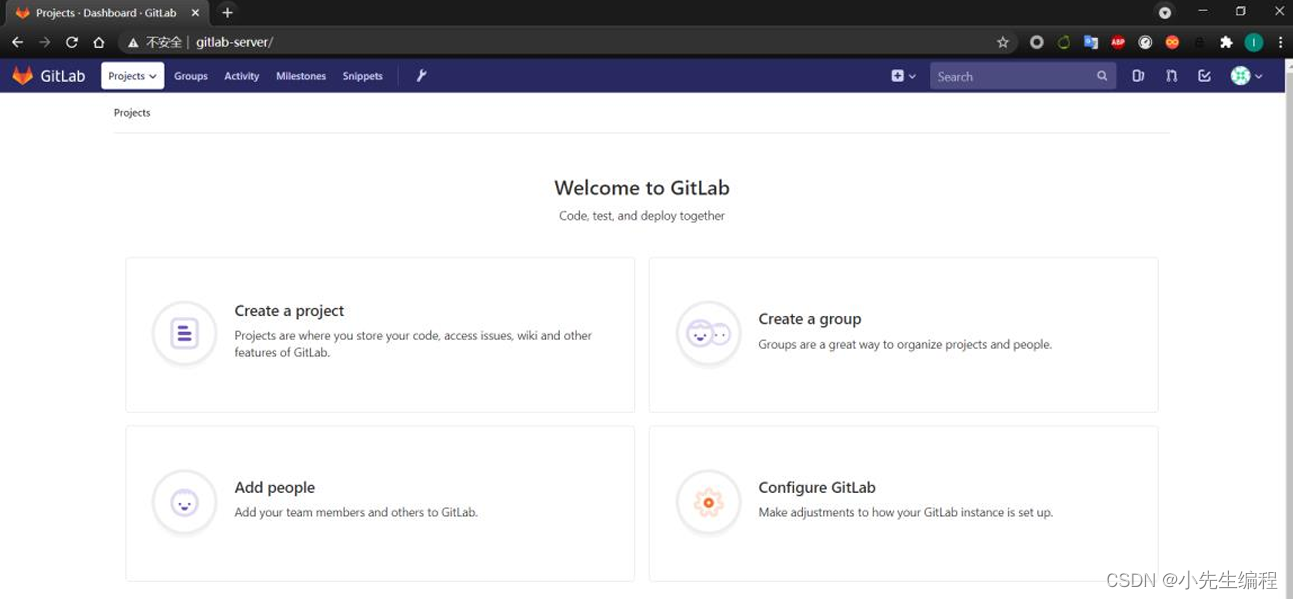Go back using the browser back arrow
This screenshot has width=1293, height=599.
tap(17, 42)
